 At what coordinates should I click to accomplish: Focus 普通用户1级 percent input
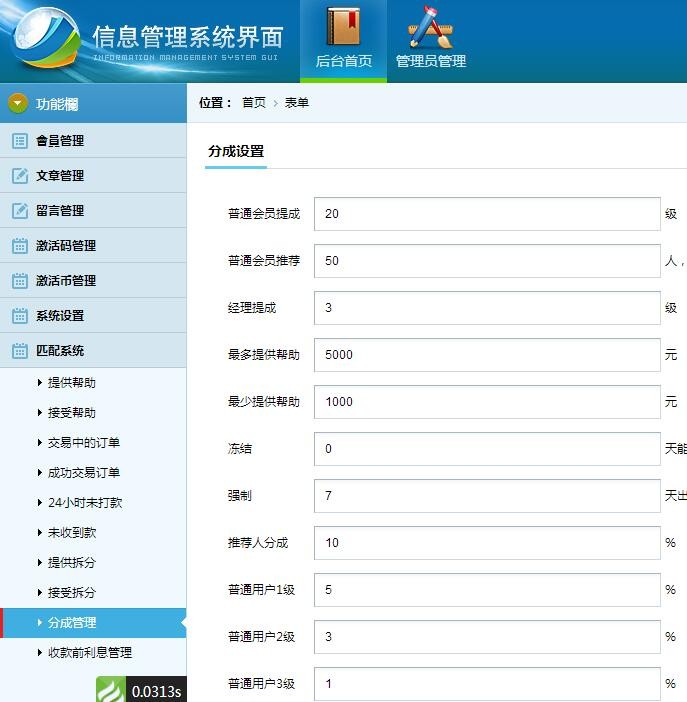click(x=487, y=590)
